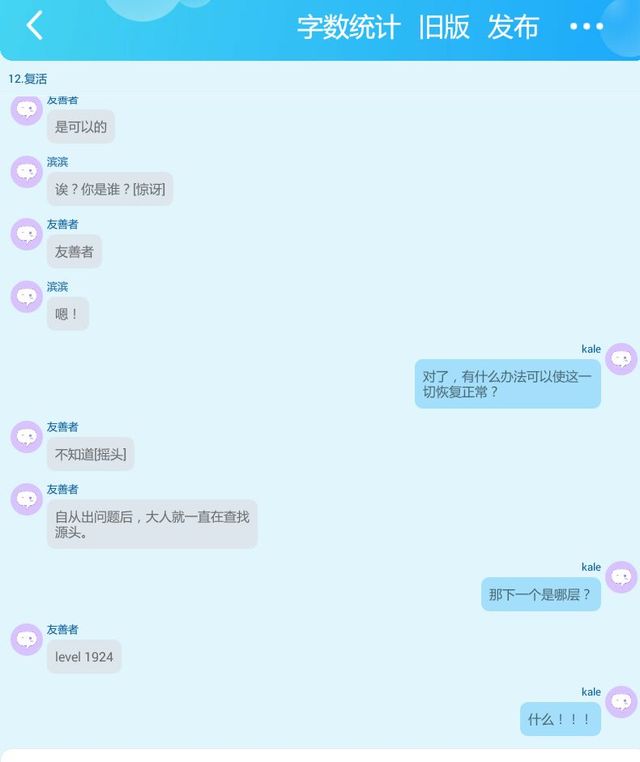
Task: Tap 滨滨's avatar beside 诶?你是谁?
Action: 27,172
